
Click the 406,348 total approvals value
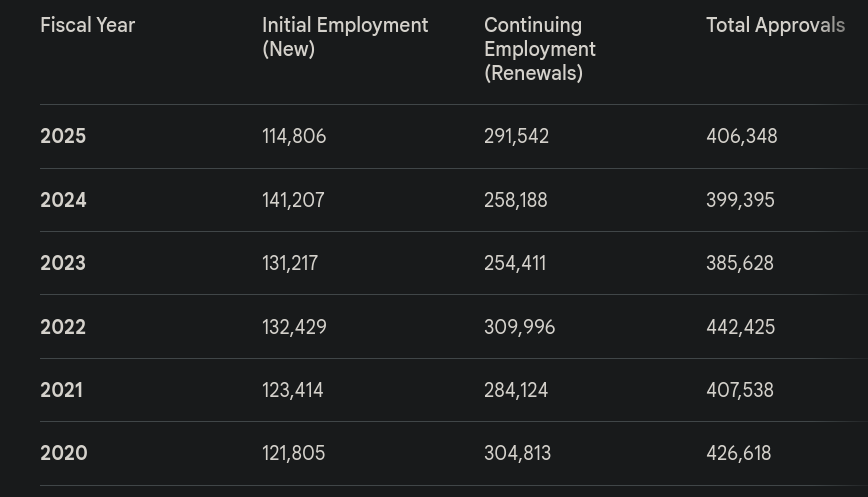[x=741, y=136]
